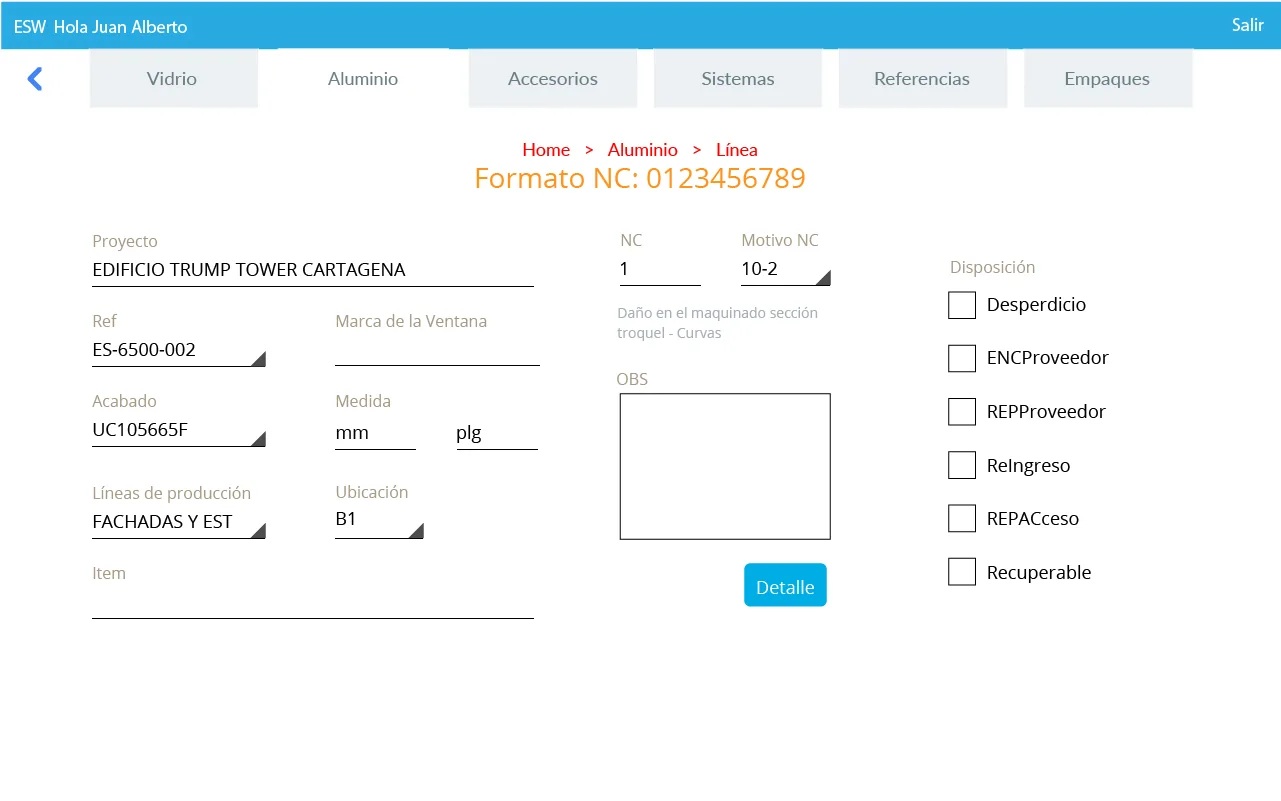Open the Líneas de producción dropdown
The height and width of the screenshot is (801, 1281).
tap(179, 523)
